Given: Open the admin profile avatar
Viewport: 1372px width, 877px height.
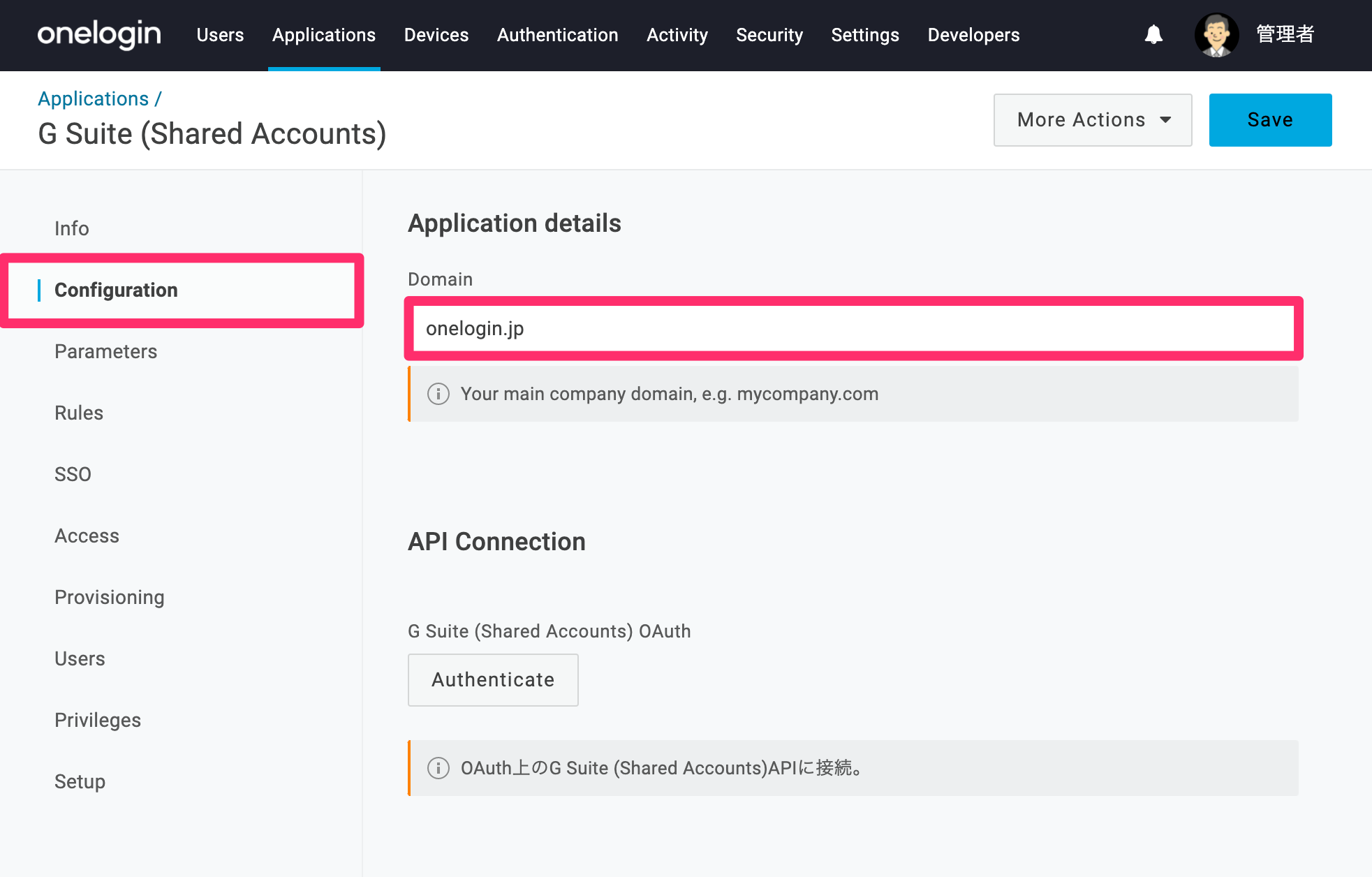Looking at the screenshot, I should click(1216, 35).
